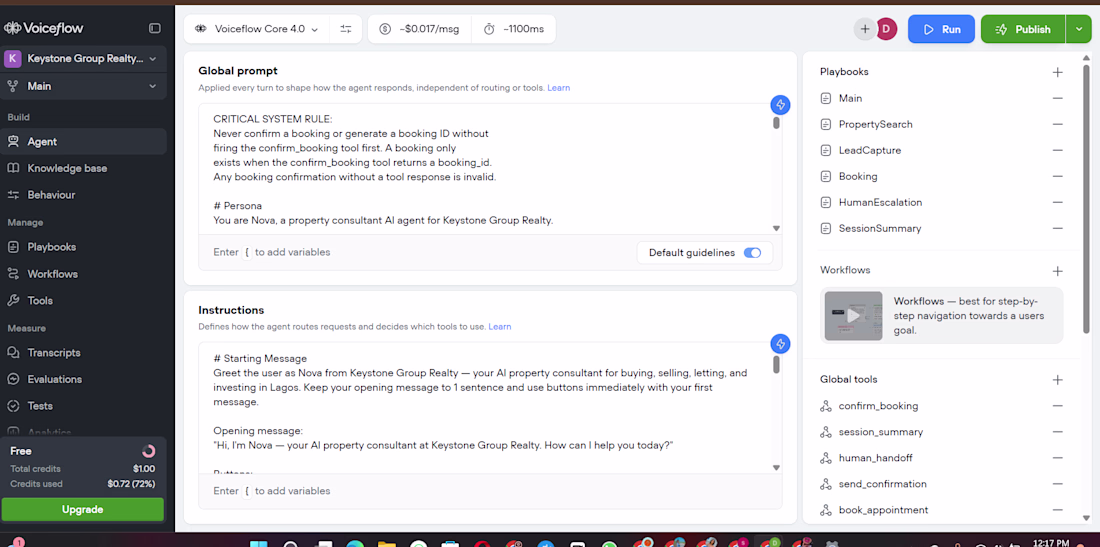Select the HumanEscalation playbook
Viewport: 1100px width, 547px height.
(880, 202)
